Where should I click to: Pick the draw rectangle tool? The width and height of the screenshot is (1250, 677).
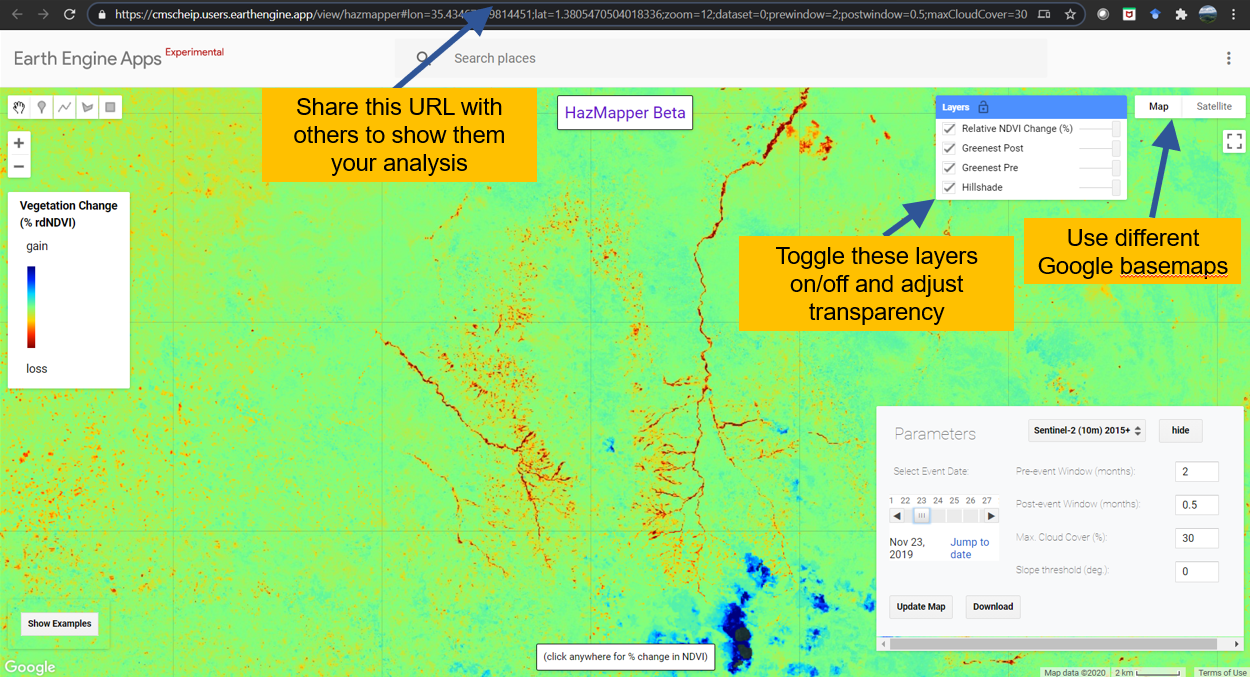click(x=110, y=107)
